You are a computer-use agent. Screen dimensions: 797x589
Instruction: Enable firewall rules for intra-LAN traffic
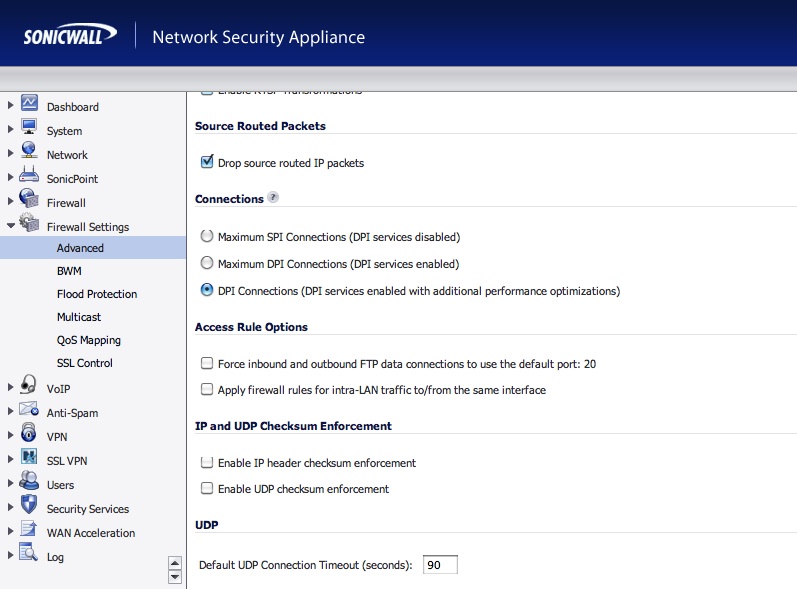[x=207, y=389]
